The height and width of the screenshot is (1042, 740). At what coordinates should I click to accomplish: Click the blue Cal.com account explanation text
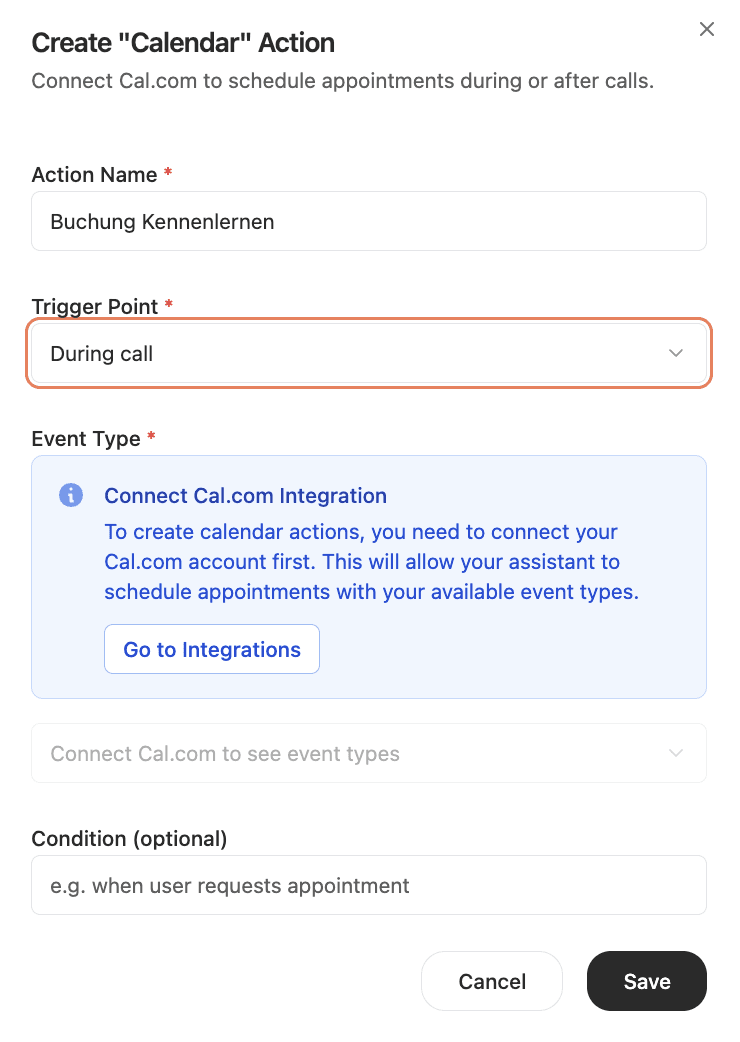370,562
